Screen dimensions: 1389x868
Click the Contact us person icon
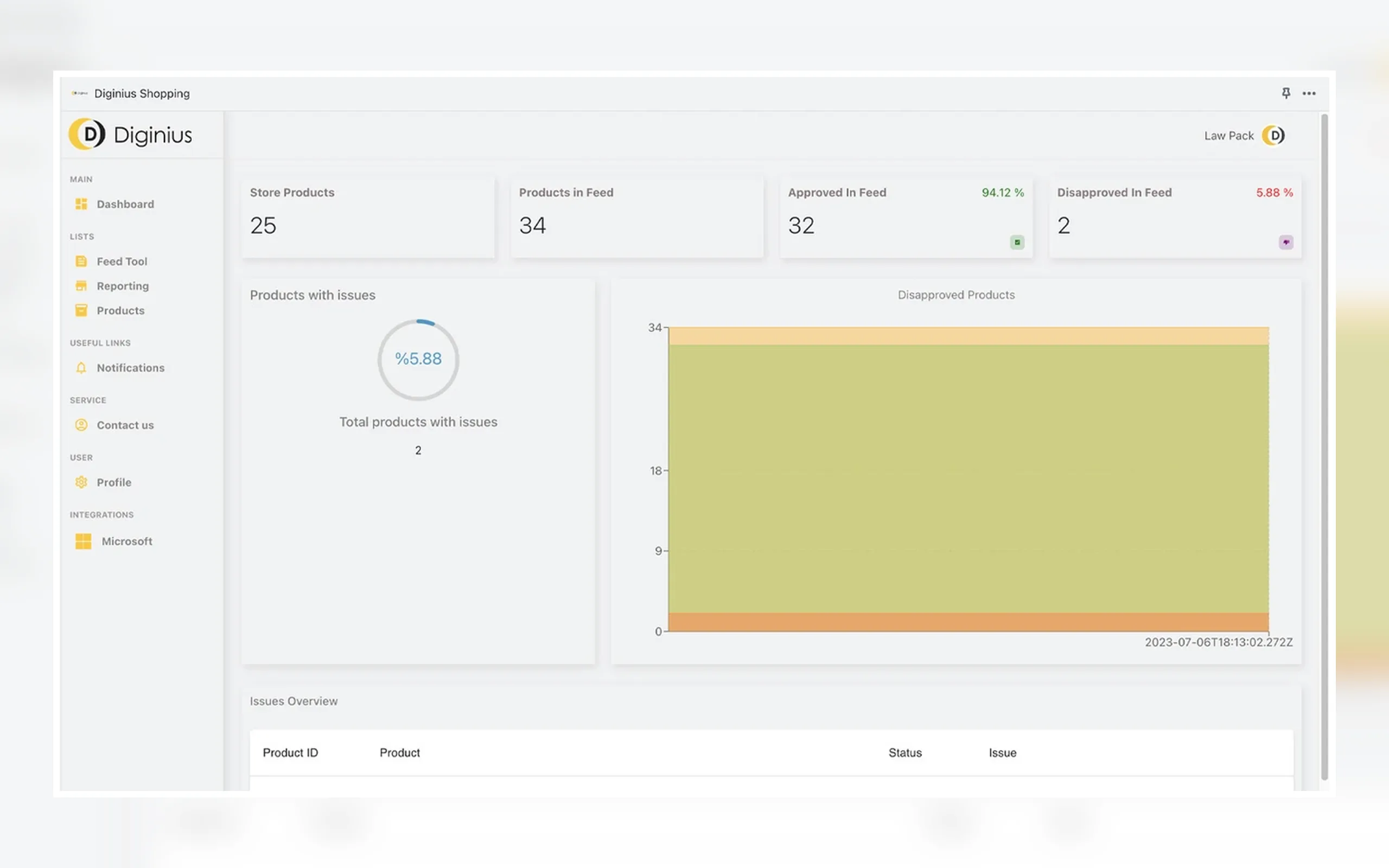pos(81,425)
